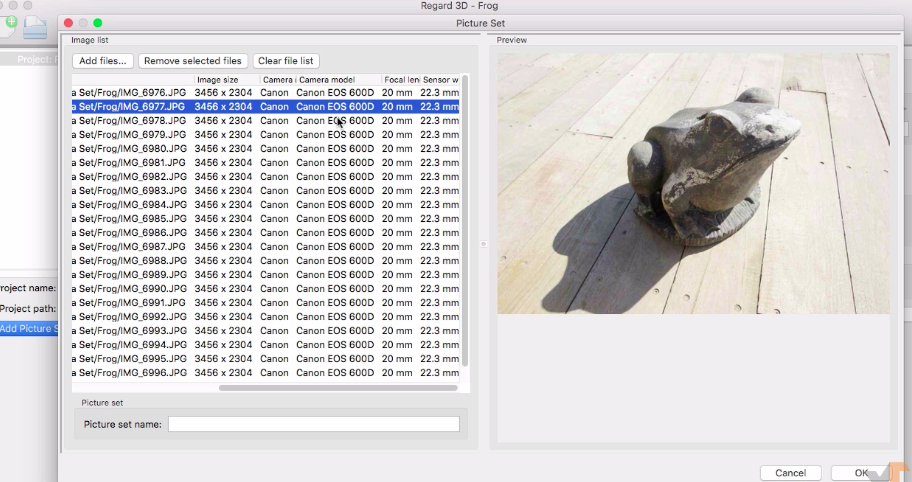Viewport: 912px width, 482px height.
Task: Click the Camera model column header
Action: [x=338, y=79]
